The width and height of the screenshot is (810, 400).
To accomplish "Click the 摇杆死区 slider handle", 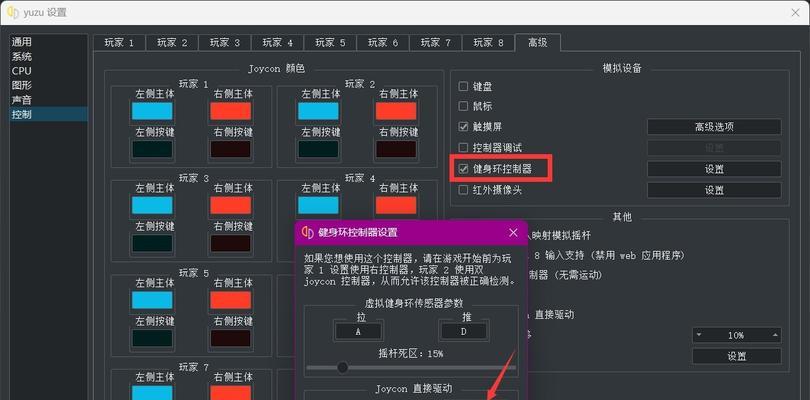I will [x=342, y=367].
